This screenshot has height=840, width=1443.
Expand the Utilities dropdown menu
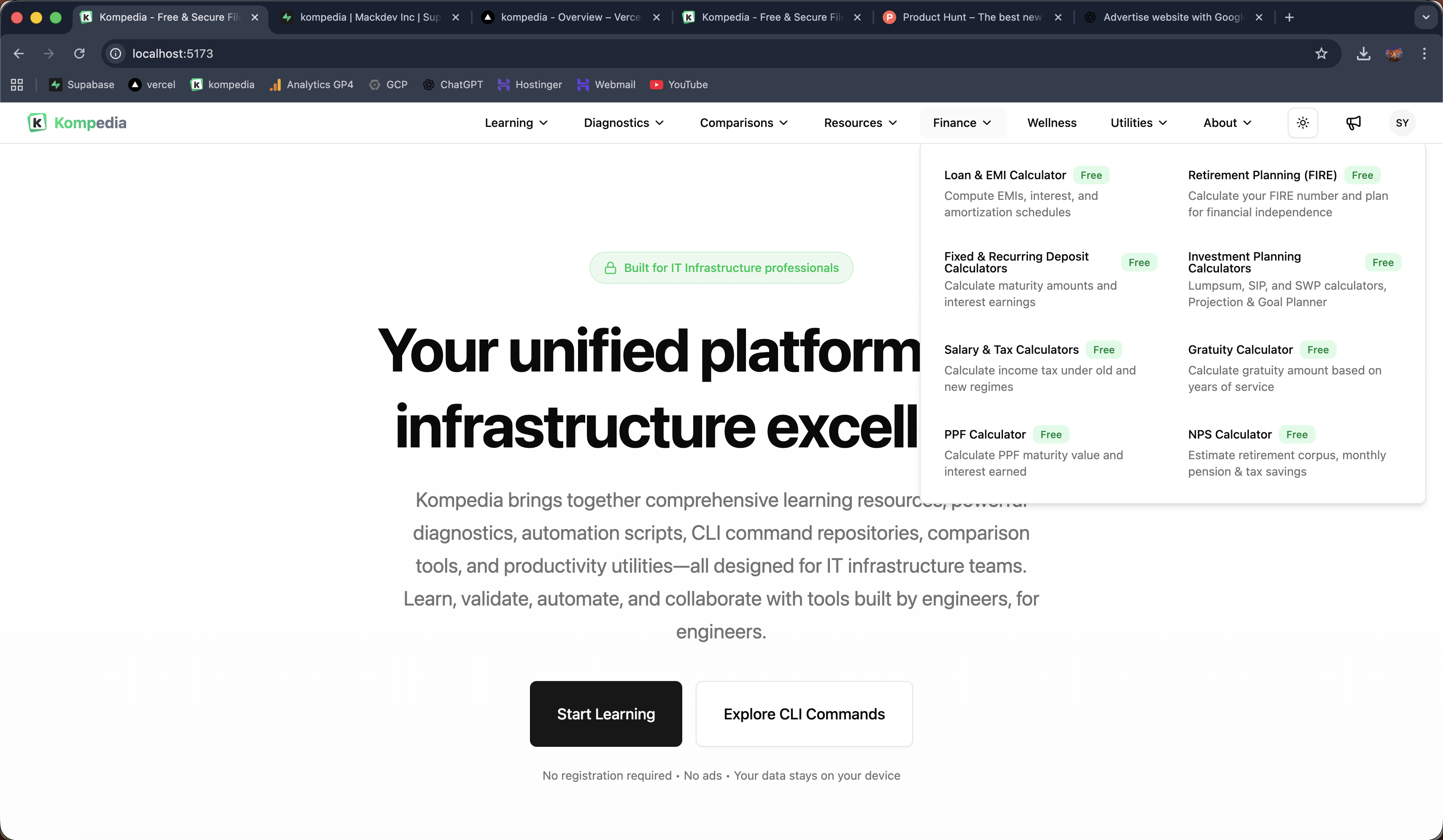pyautogui.click(x=1138, y=123)
